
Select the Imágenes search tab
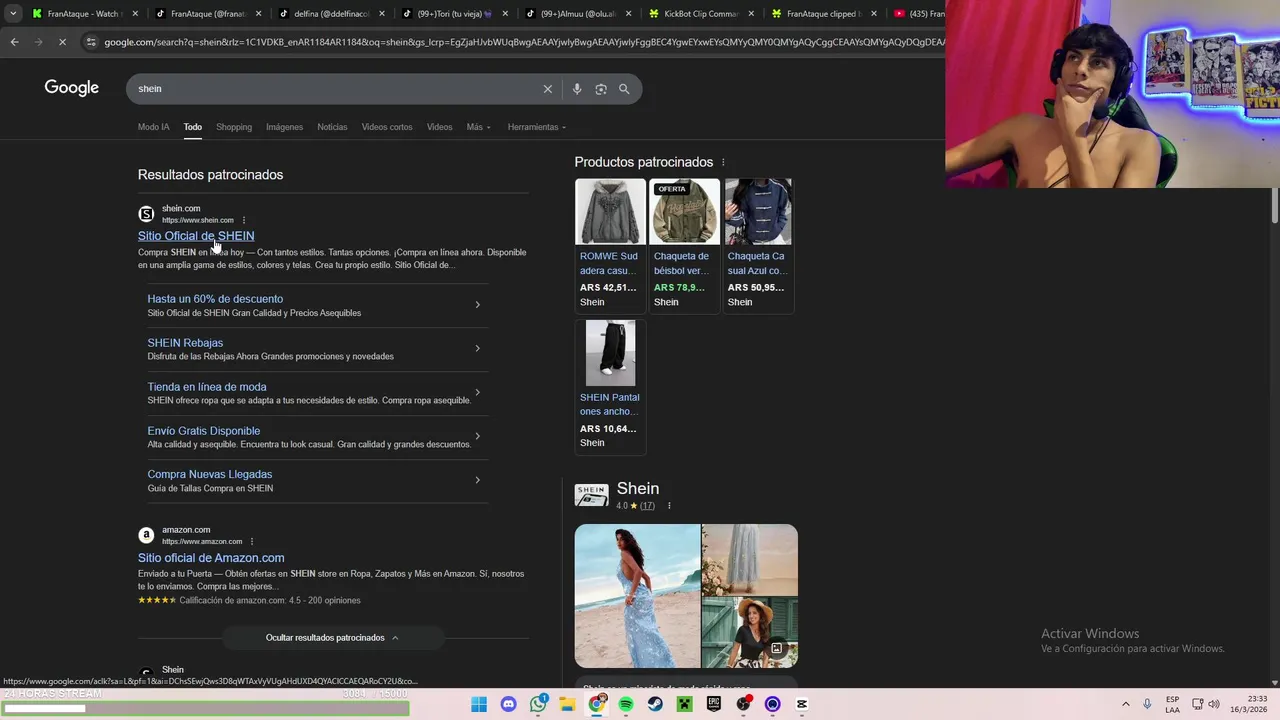pos(284,127)
